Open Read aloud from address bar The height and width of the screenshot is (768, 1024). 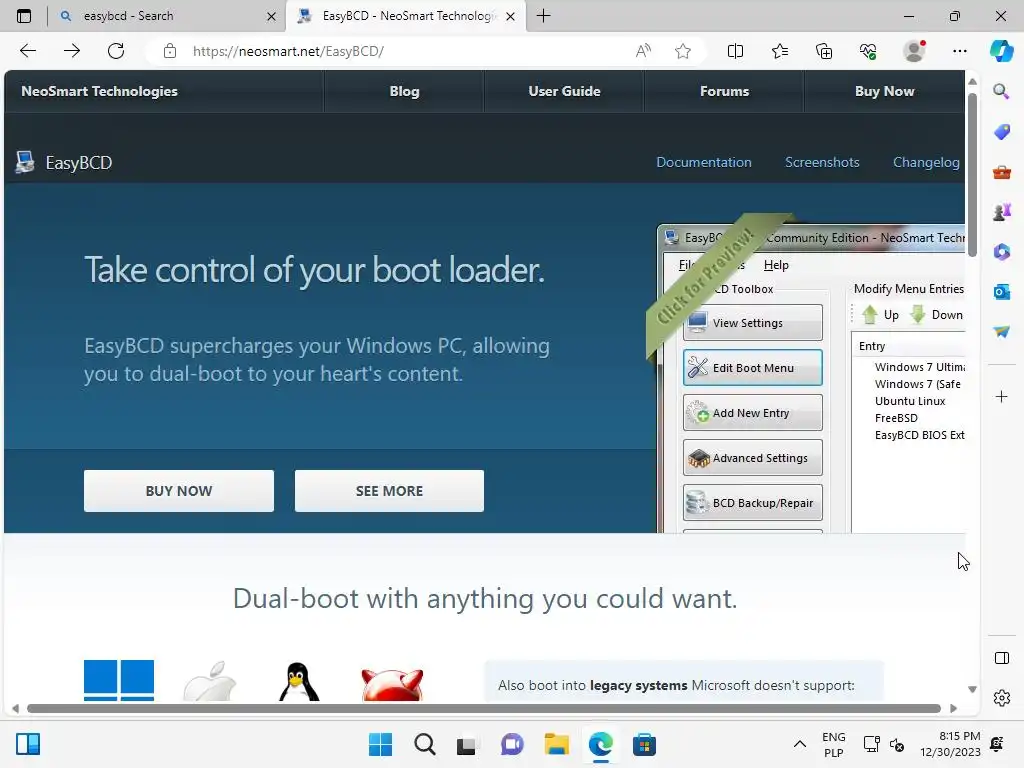[643, 51]
